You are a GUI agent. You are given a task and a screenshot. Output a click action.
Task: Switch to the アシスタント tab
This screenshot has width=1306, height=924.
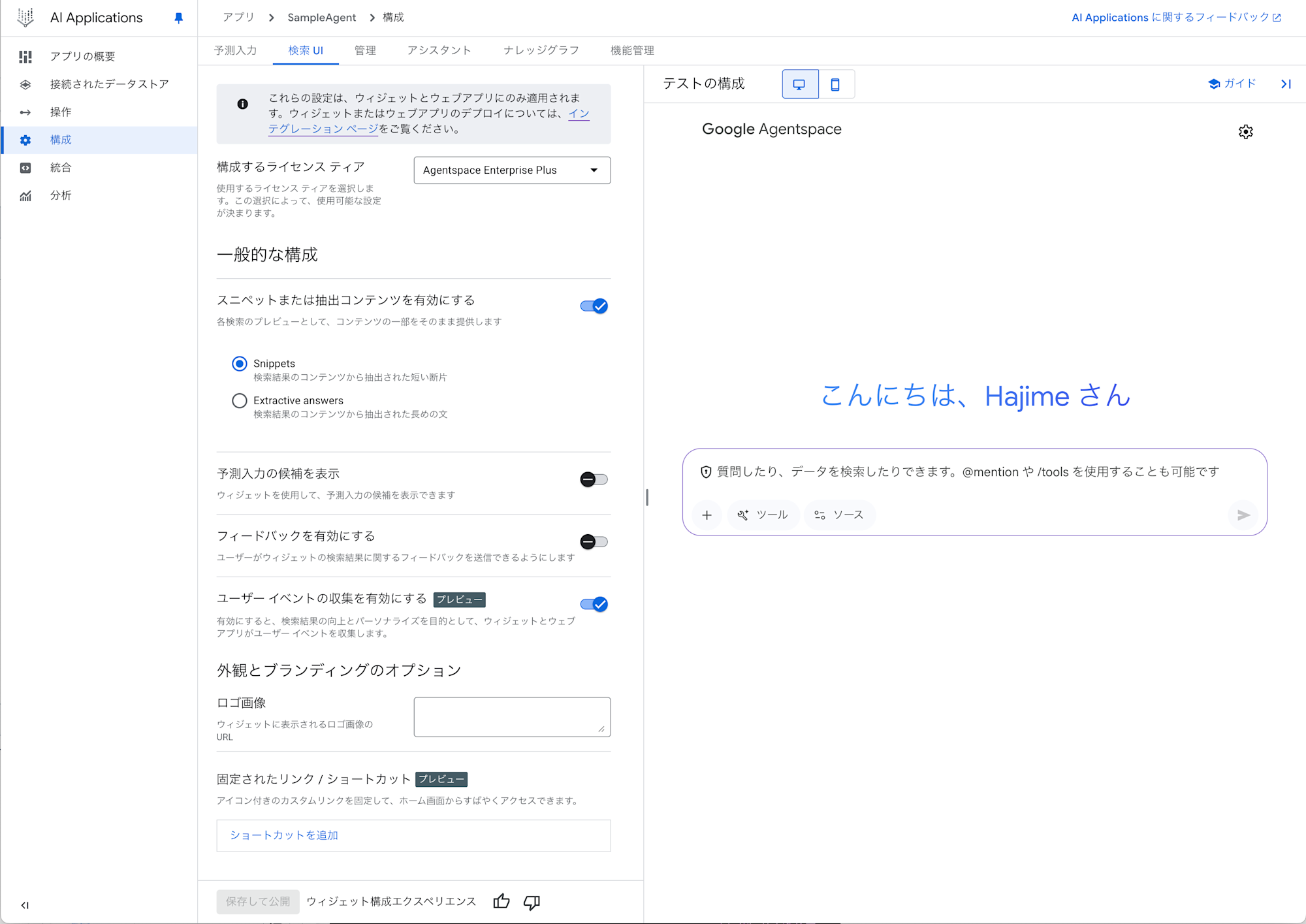pos(439,50)
